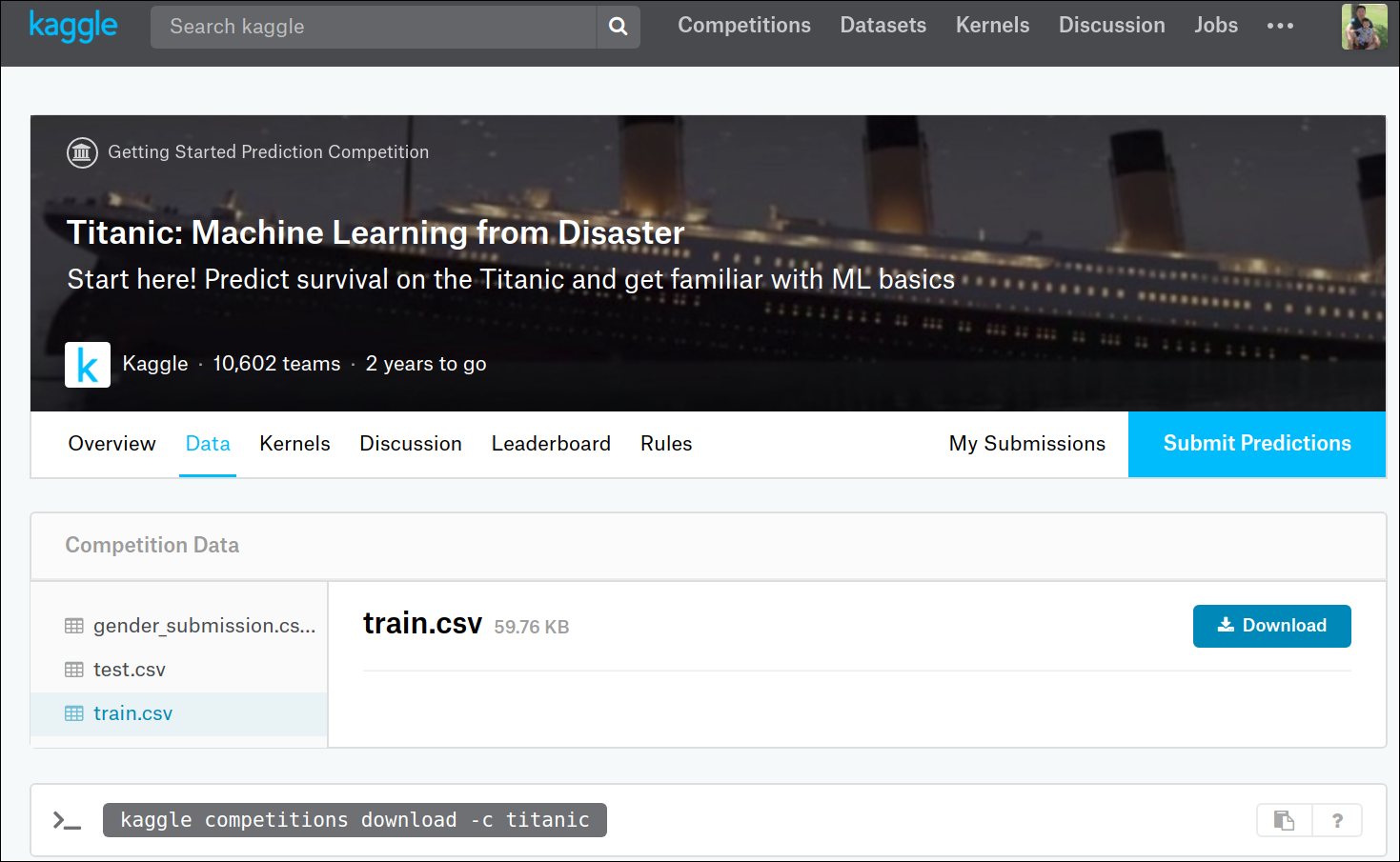Click the table icon beside train.csv
Viewport: 1400px width, 862px height.
point(74,713)
